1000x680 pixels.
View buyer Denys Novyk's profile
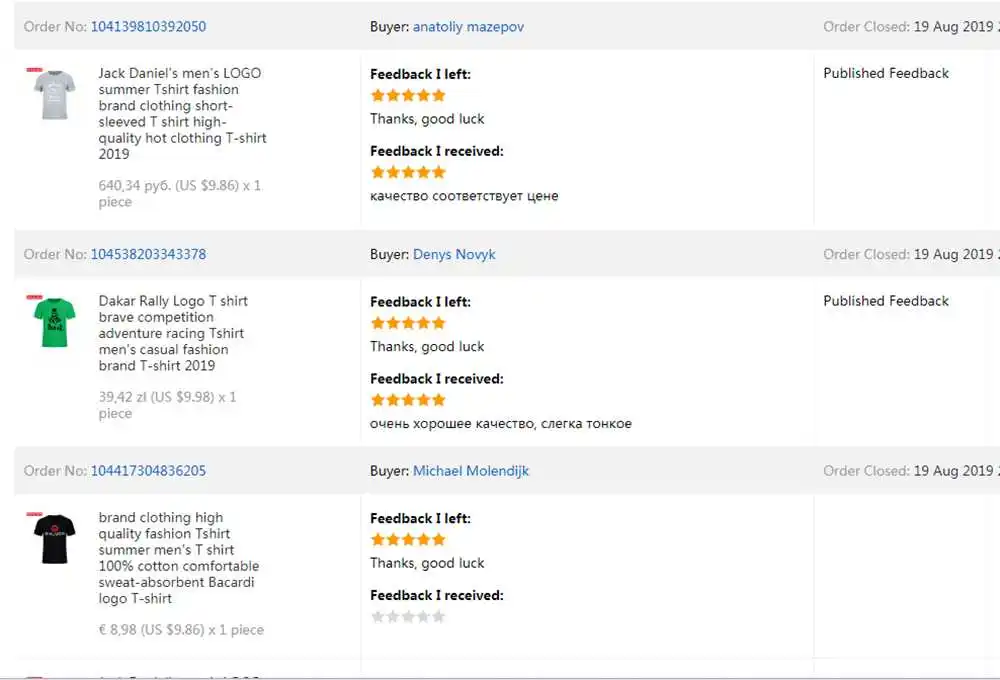(x=454, y=254)
